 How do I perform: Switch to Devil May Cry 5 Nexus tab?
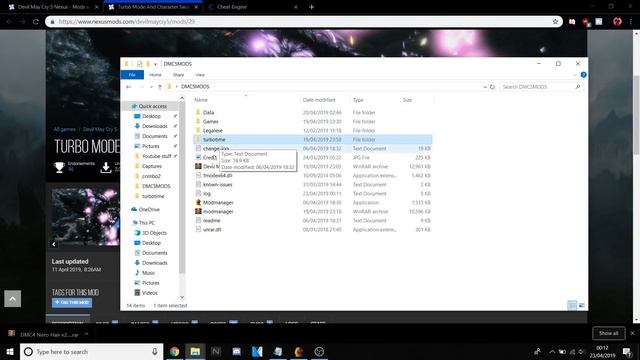(x=52, y=7)
